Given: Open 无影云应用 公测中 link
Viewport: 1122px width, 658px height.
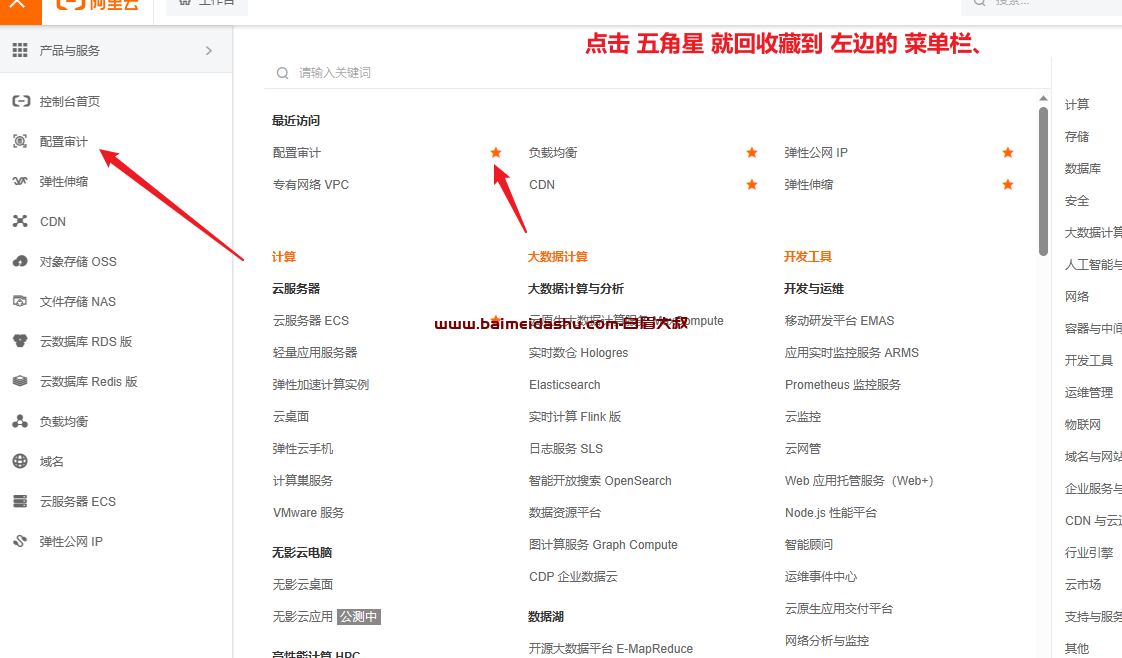Looking at the screenshot, I should coord(326,617).
